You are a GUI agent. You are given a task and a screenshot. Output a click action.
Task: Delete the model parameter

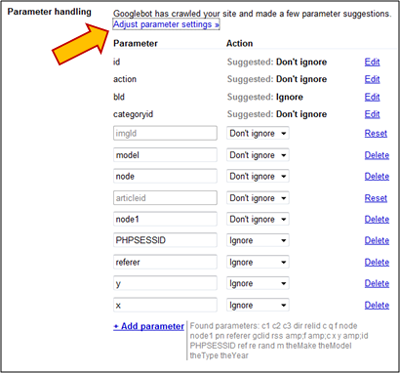point(377,155)
